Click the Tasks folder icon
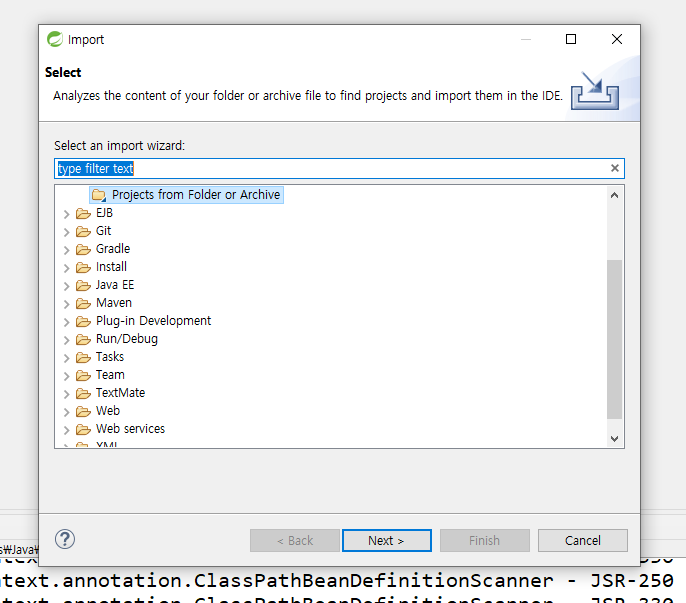Image resolution: width=686 pixels, height=603 pixels. 83,358
